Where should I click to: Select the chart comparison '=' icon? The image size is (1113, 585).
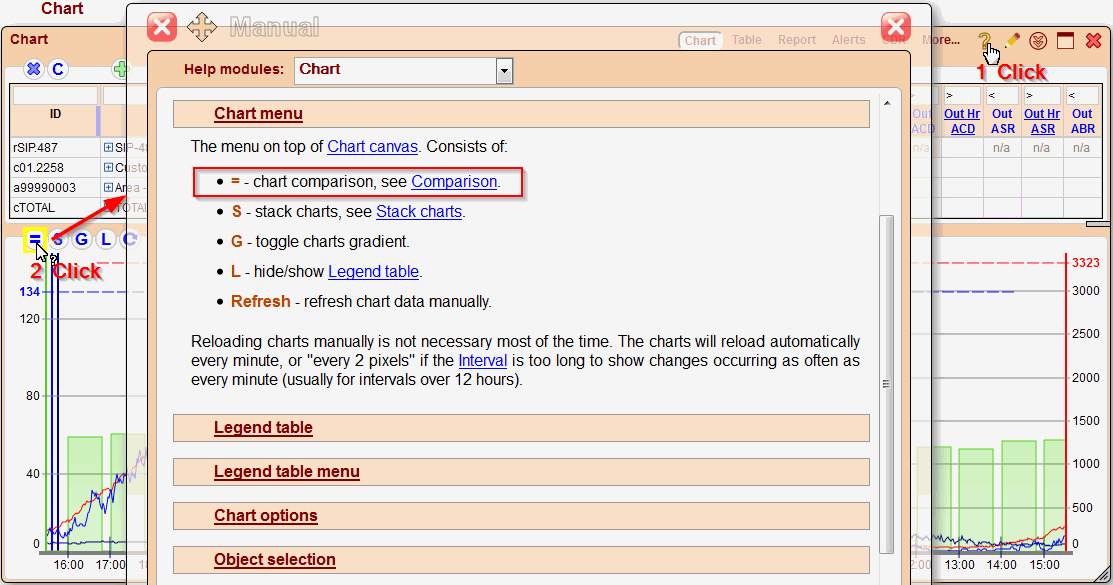click(35, 239)
